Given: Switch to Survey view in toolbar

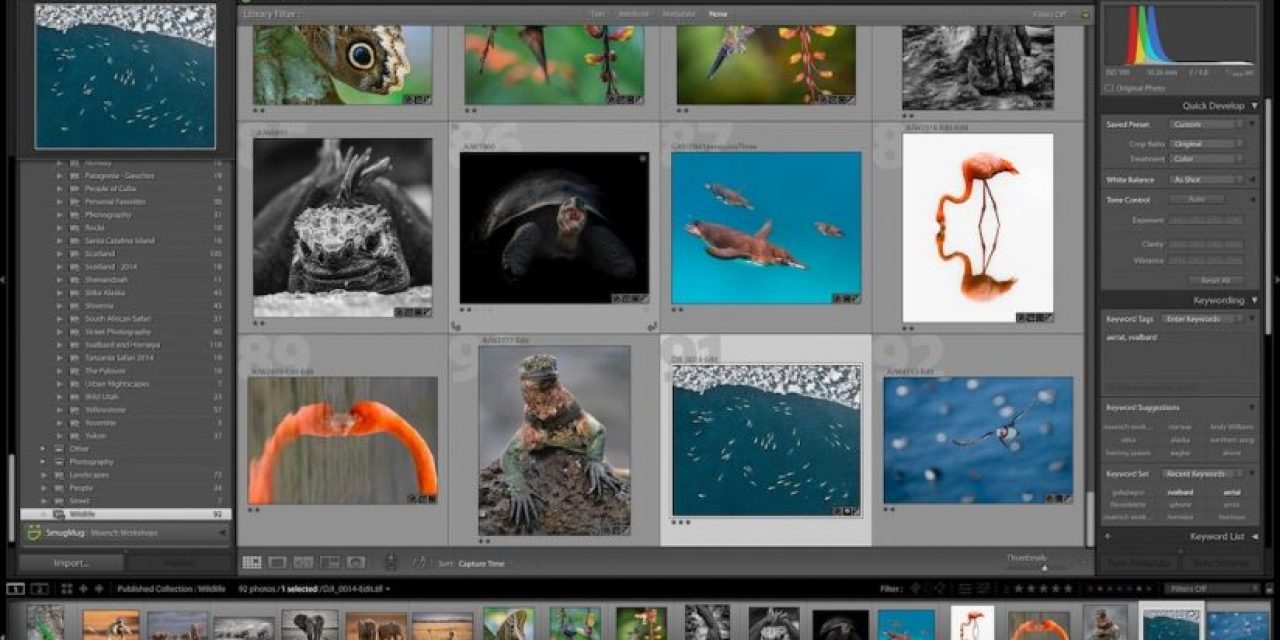Looking at the screenshot, I should click(330, 563).
